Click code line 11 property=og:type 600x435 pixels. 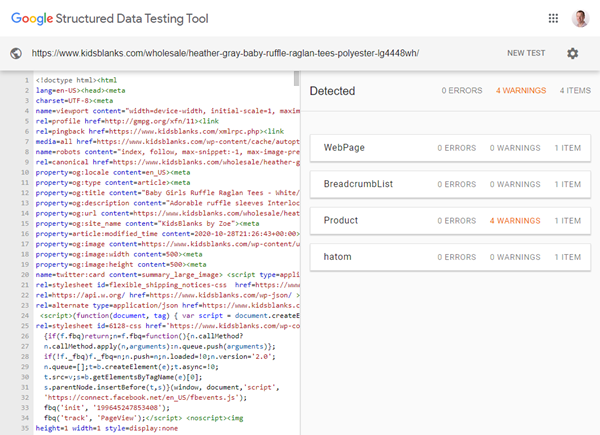113,183
